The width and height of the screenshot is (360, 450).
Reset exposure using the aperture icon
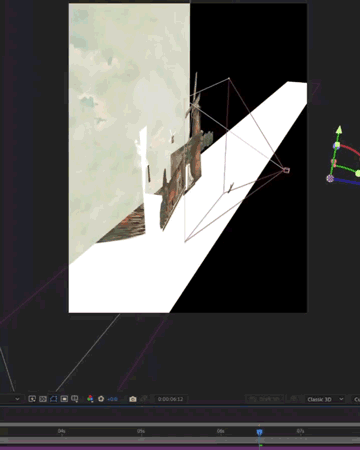click(x=101, y=399)
